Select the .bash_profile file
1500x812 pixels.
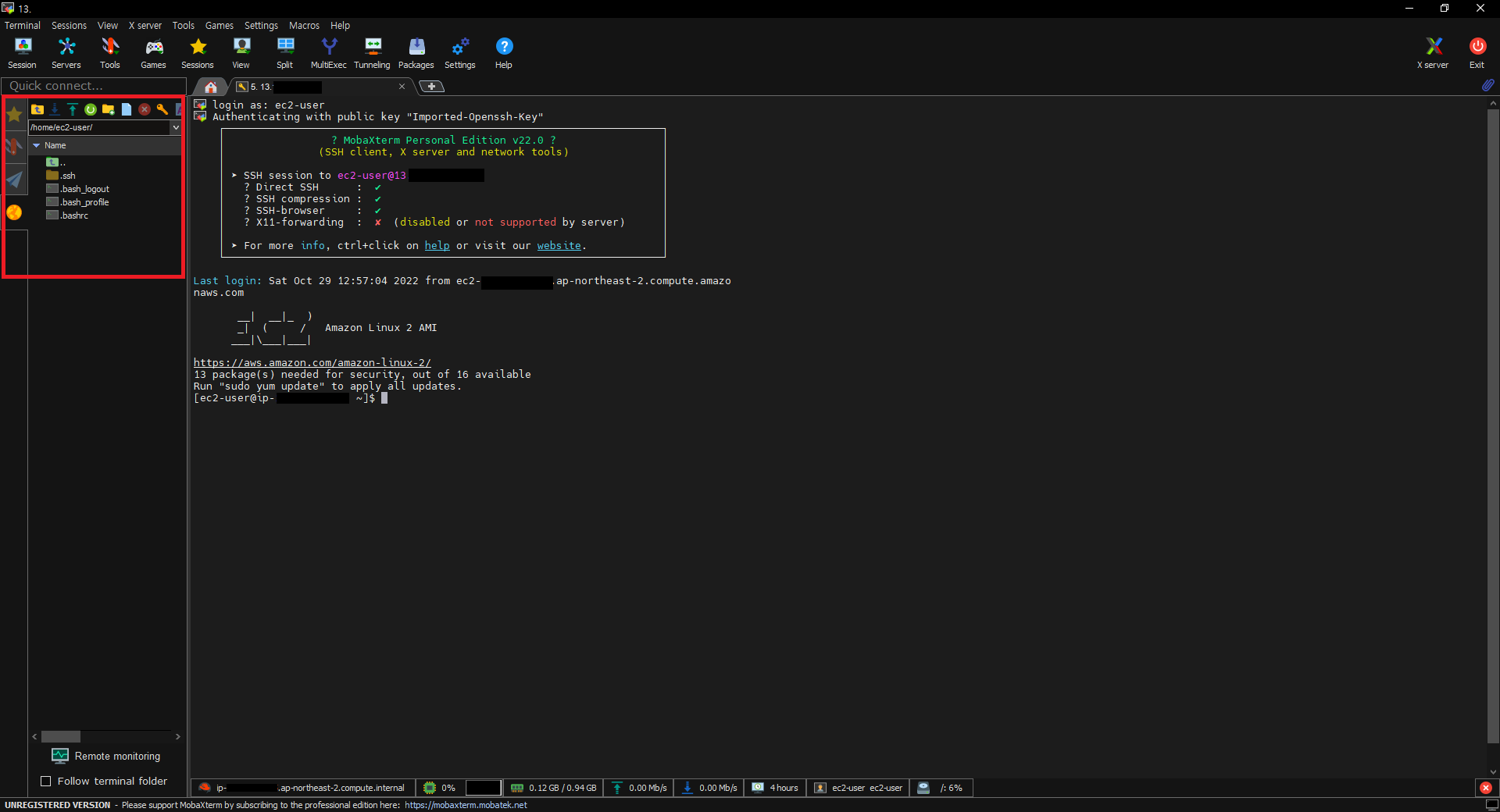(77, 202)
